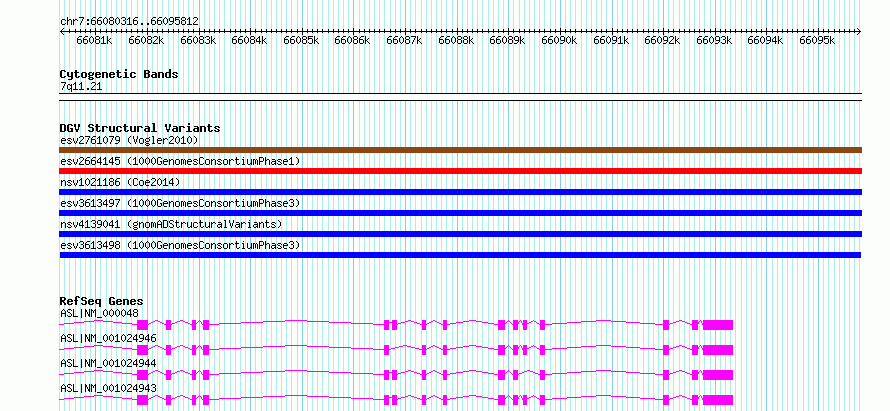Click the widest exon block of ASL|NM_001024946
The image size is (890, 411).
click(x=718, y=350)
